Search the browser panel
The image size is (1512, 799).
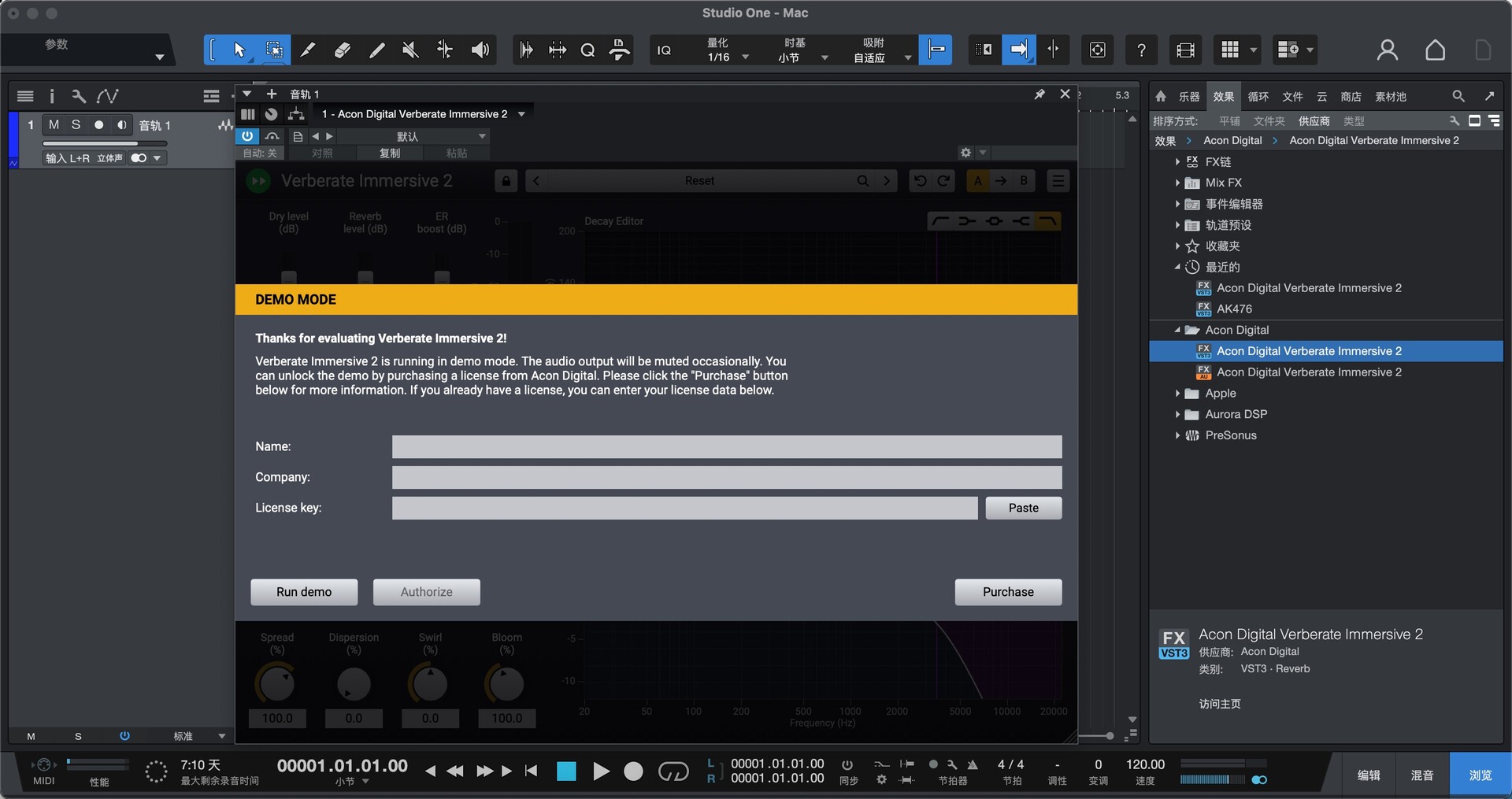(1458, 96)
